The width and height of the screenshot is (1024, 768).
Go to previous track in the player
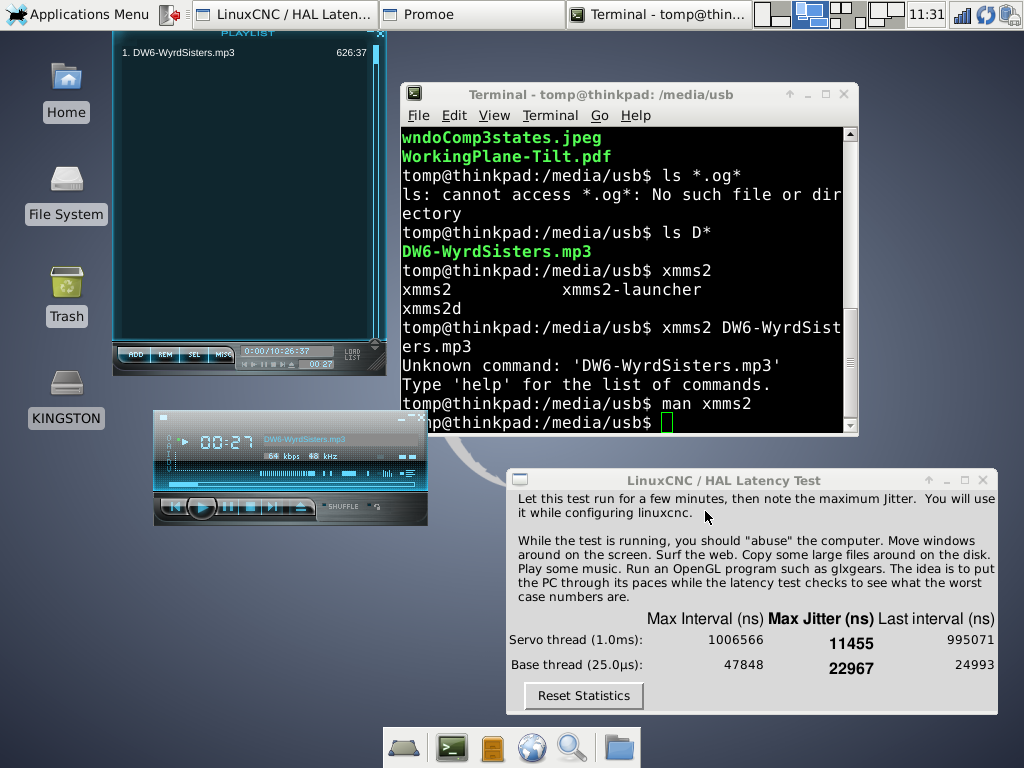[176, 507]
